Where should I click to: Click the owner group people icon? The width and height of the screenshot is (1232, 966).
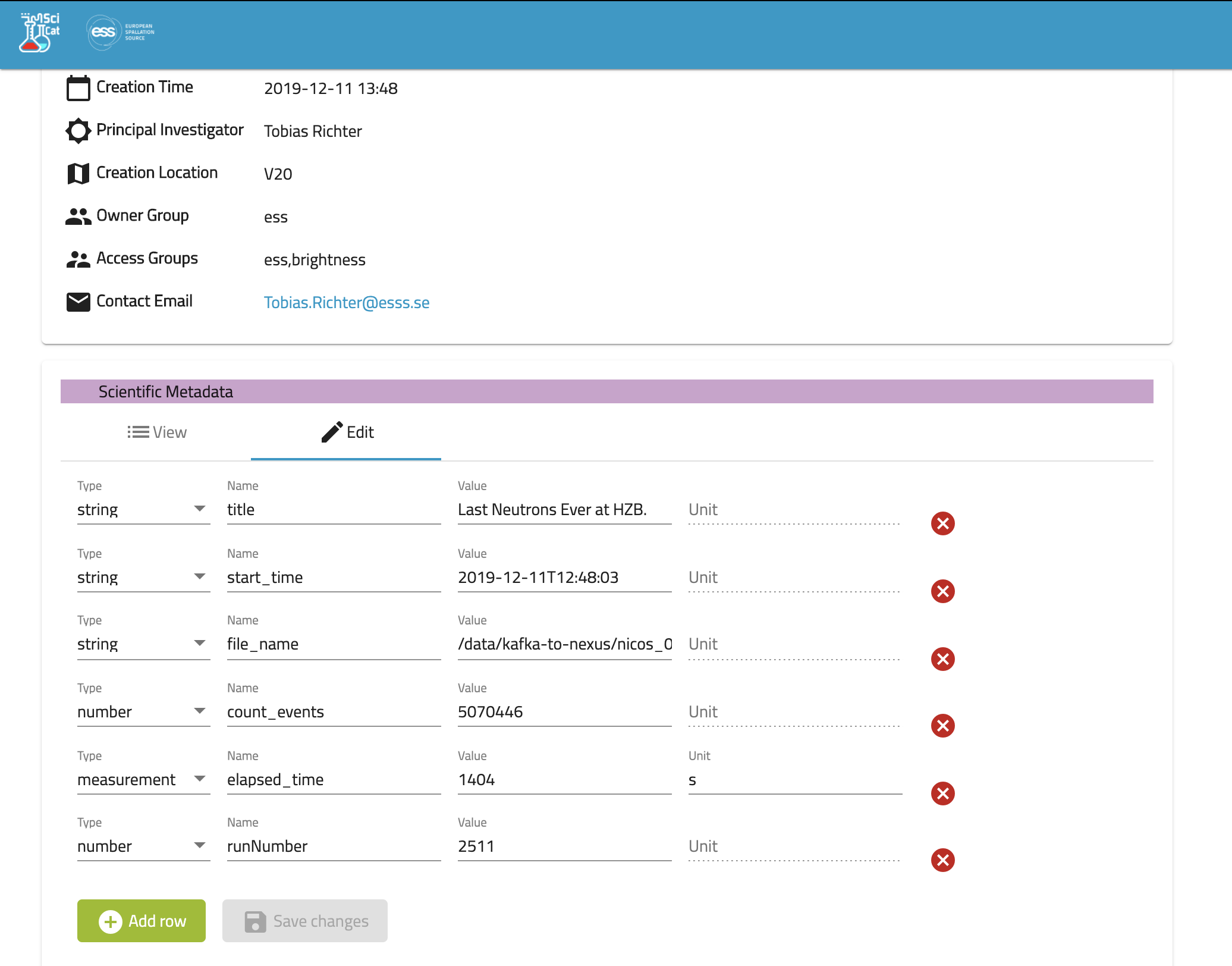point(78,217)
